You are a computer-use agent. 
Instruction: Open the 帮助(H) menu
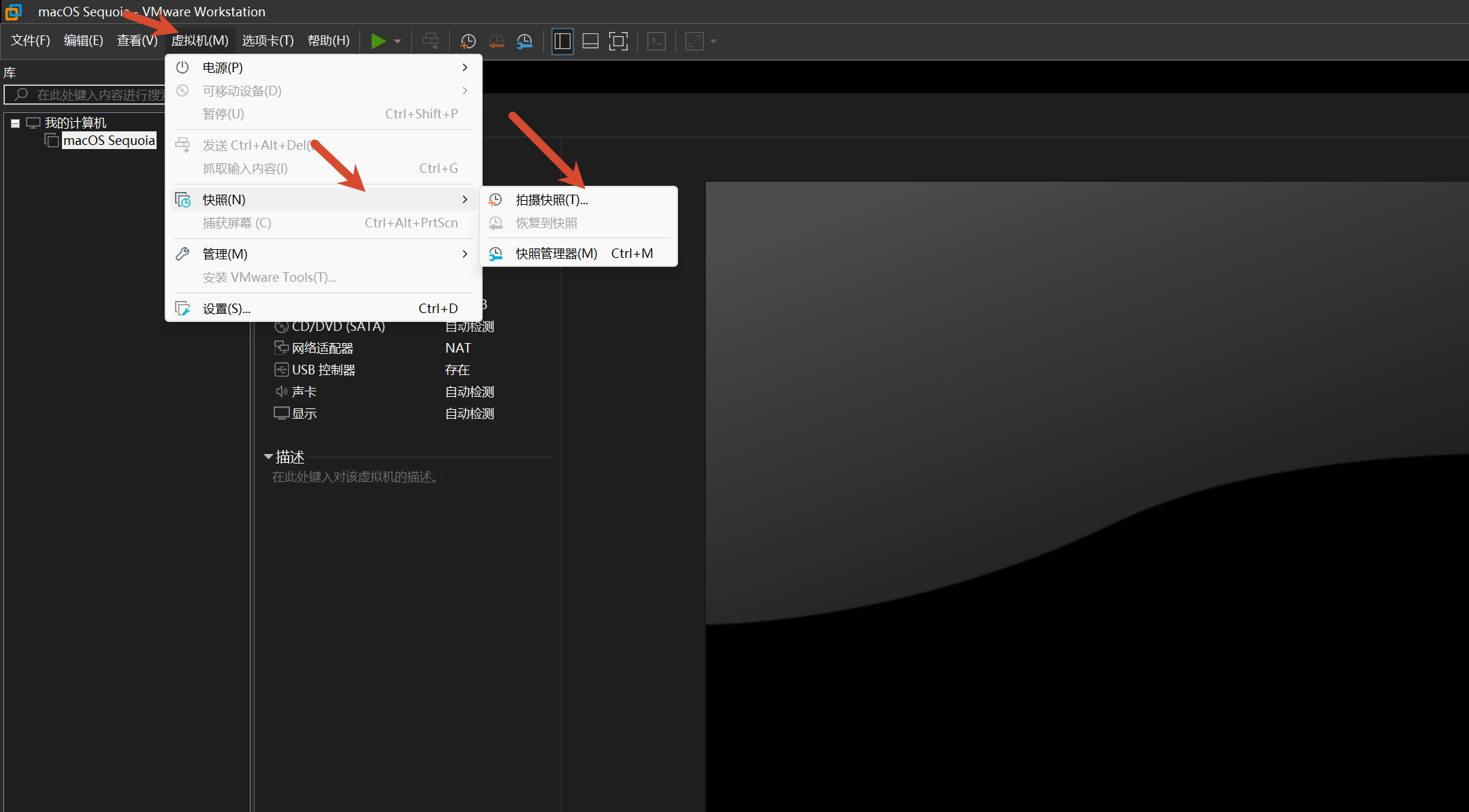[329, 41]
